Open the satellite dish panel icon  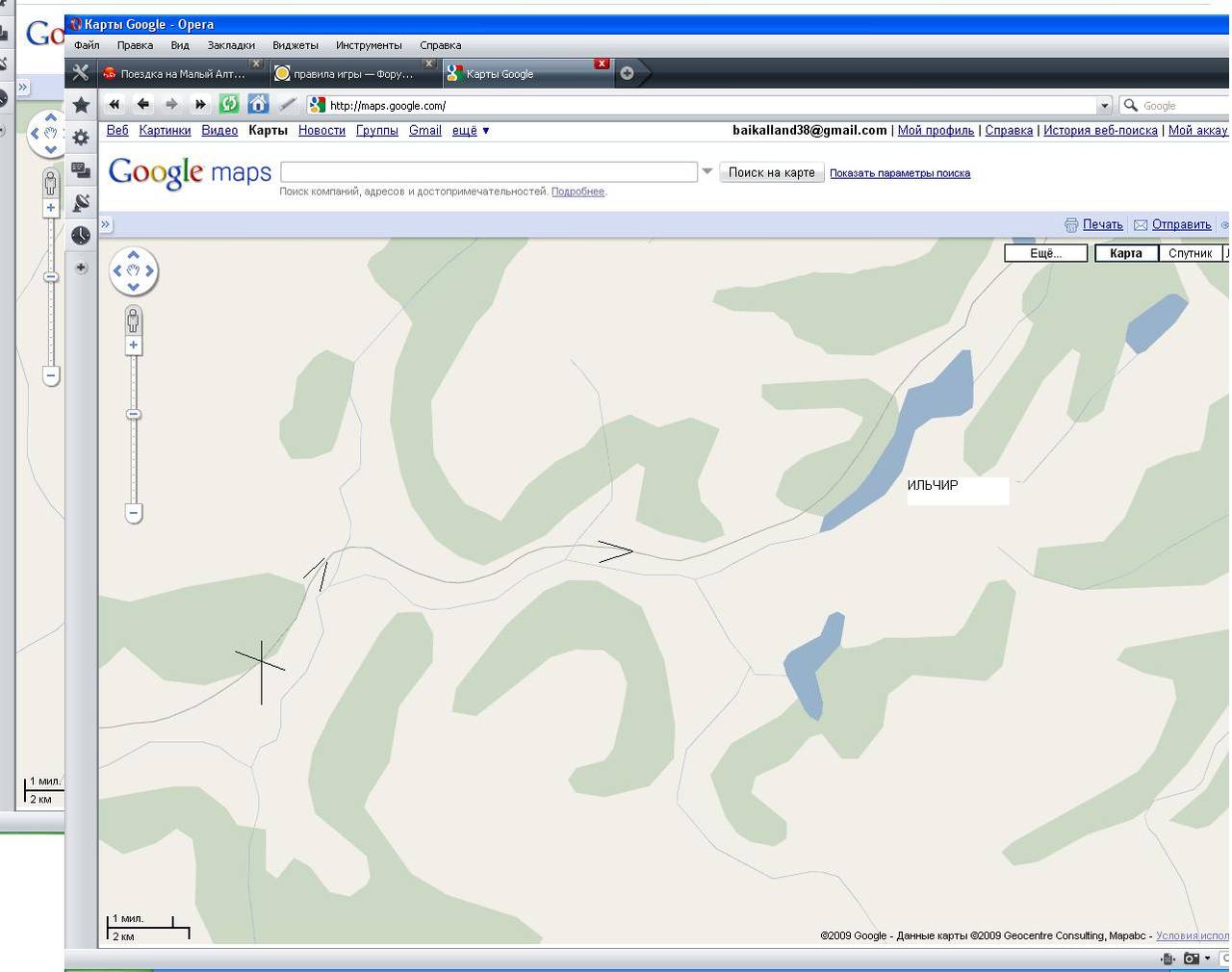tap(81, 202)
